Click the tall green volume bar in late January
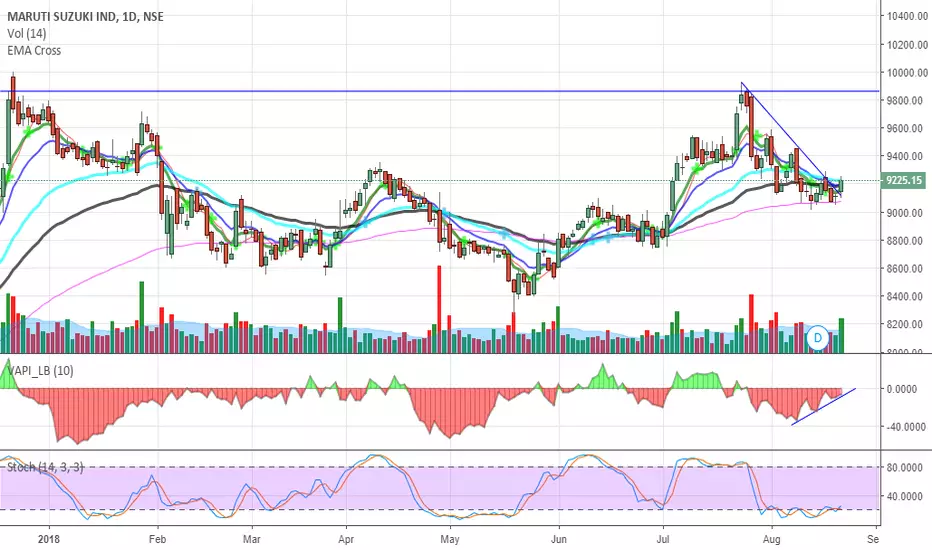The height and width of the screenshot is (550, 932). (x=141, y=317)
